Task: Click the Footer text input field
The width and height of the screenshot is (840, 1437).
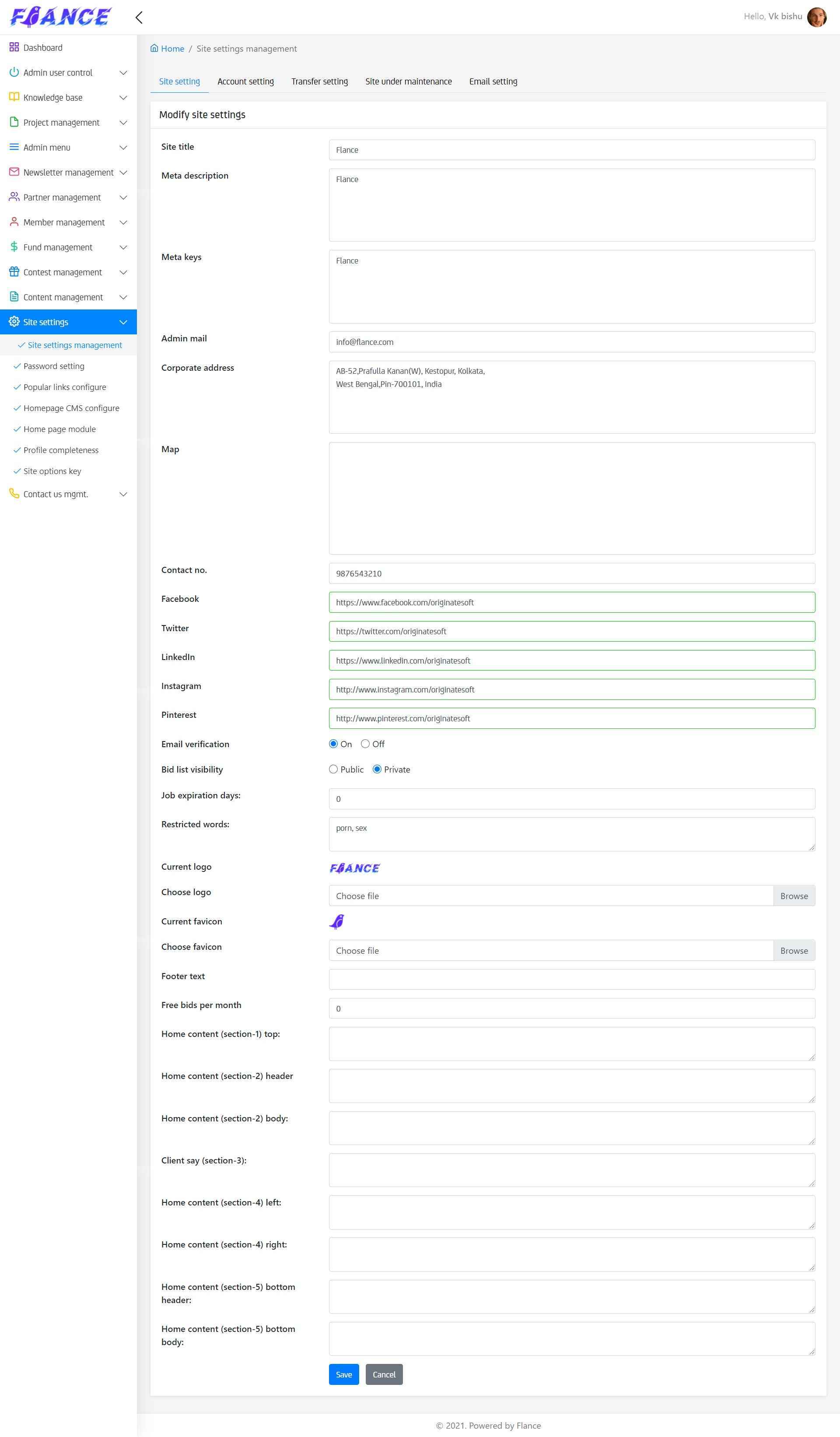Action: [x=571, y=979]
